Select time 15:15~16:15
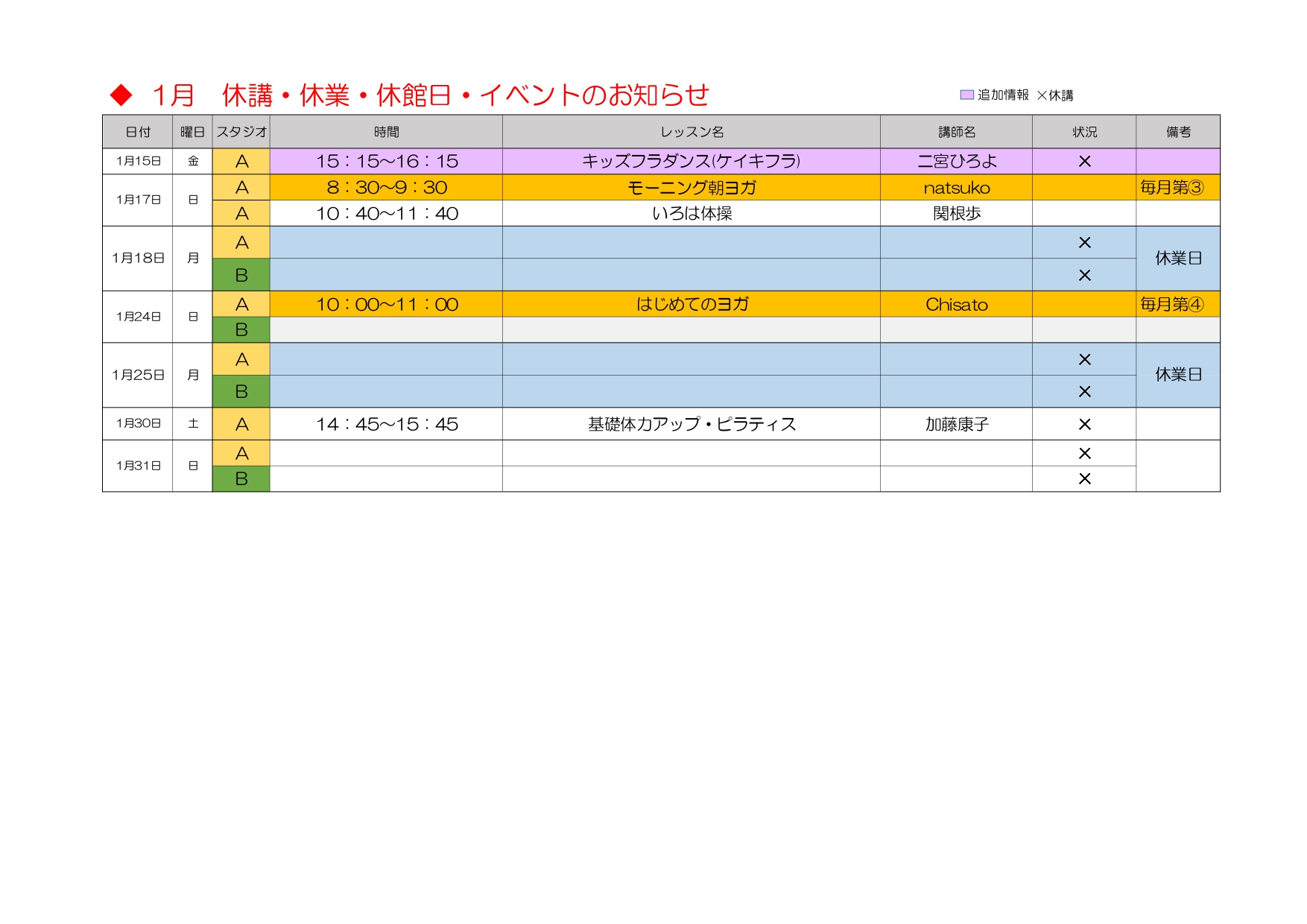The image size is (1307, 924). [x=386, y=161]
